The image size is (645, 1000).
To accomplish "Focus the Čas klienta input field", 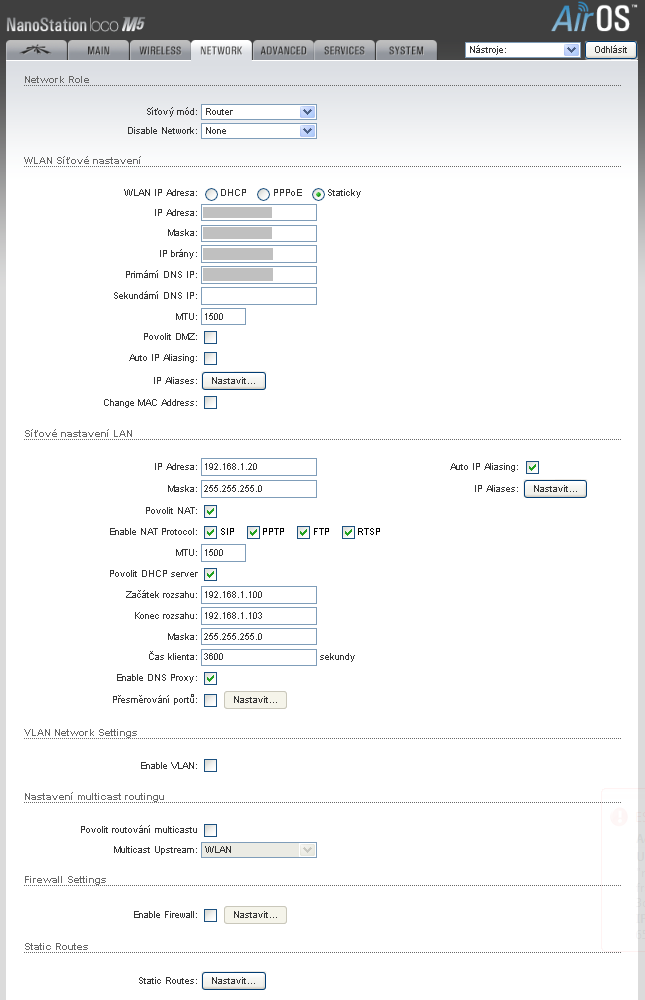I will [259, 657].
